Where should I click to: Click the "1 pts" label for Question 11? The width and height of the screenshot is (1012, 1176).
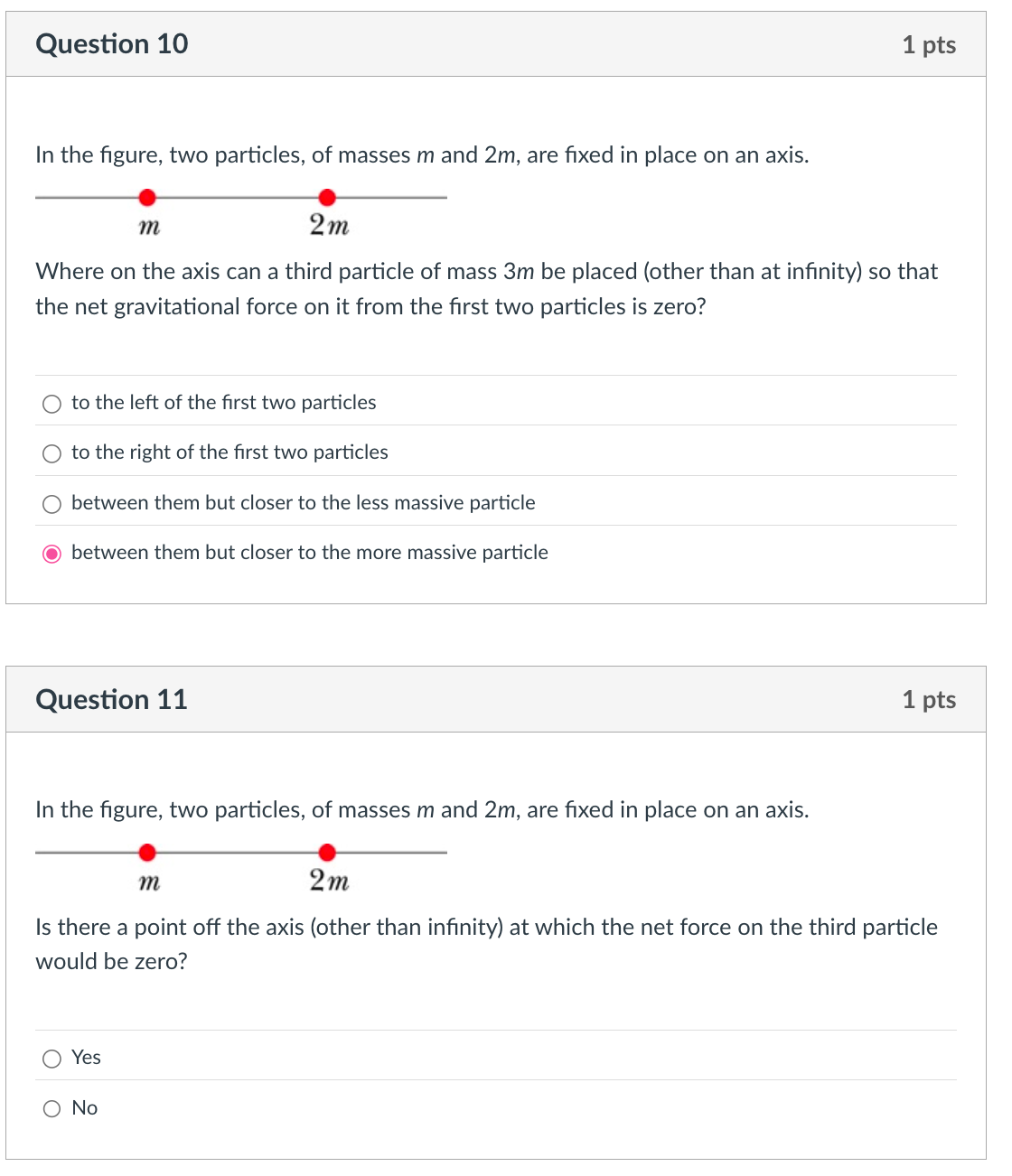pos(931,699)
